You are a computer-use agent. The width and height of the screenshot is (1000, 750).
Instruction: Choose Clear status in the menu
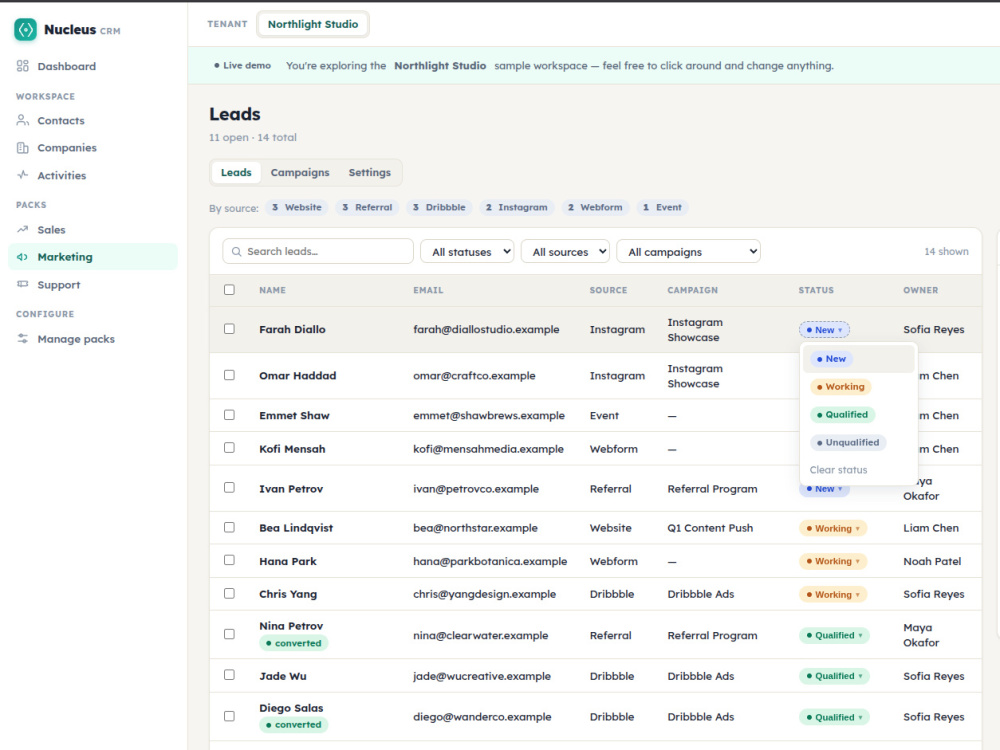click(858, 470)
